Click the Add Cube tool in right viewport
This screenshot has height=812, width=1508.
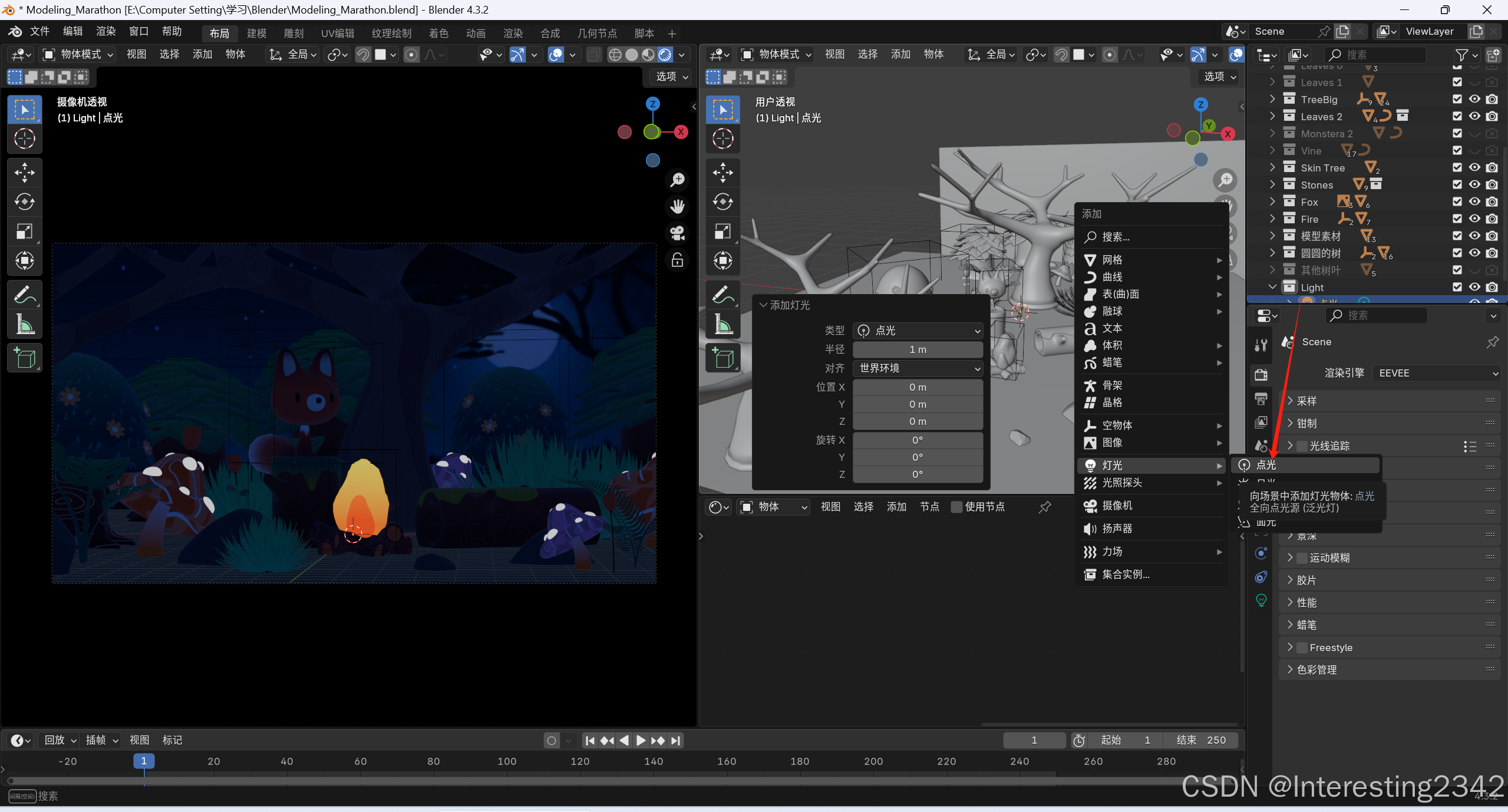coord(722,358)
